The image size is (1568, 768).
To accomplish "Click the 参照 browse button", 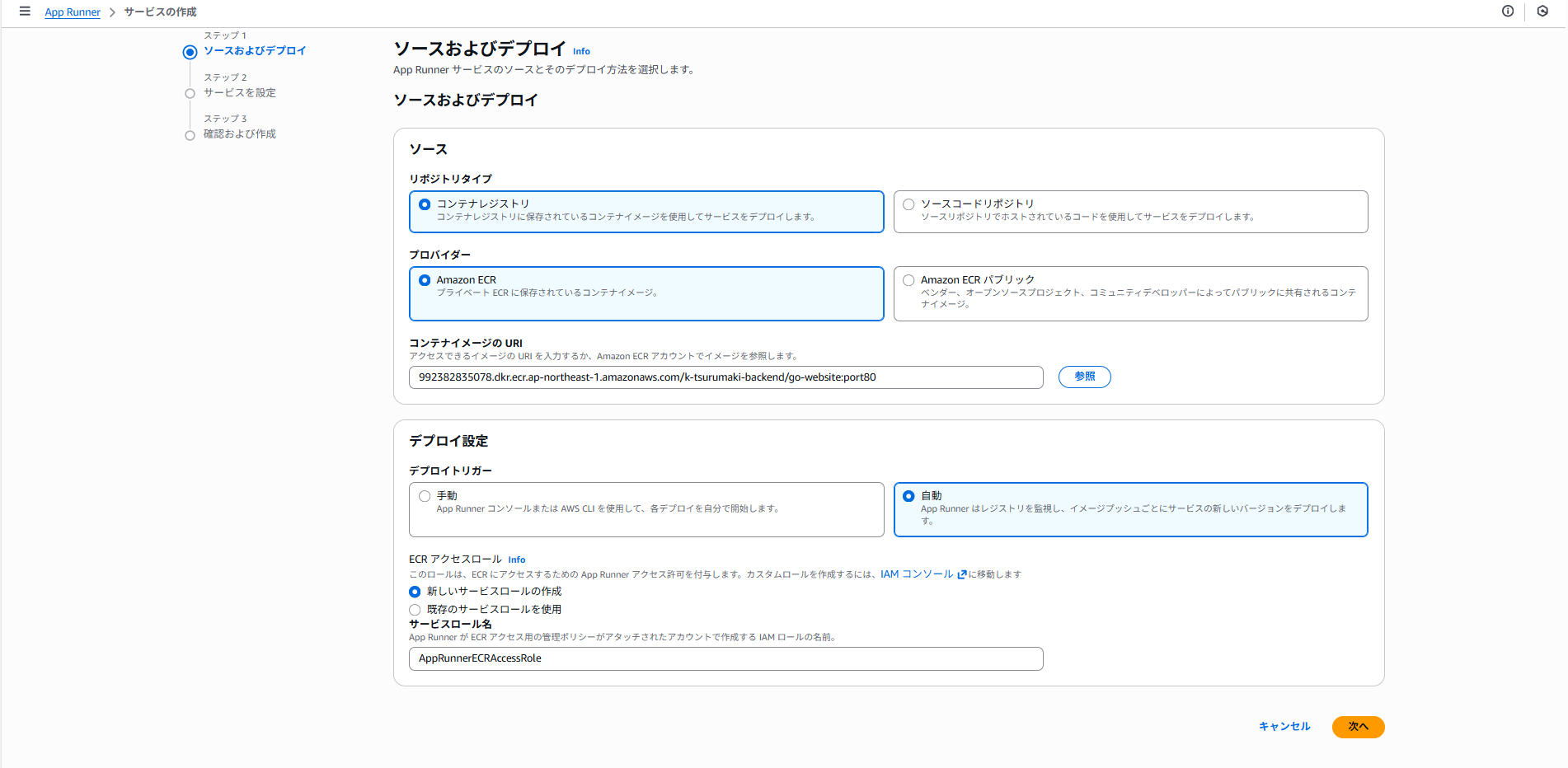I will pos(1084,377).
